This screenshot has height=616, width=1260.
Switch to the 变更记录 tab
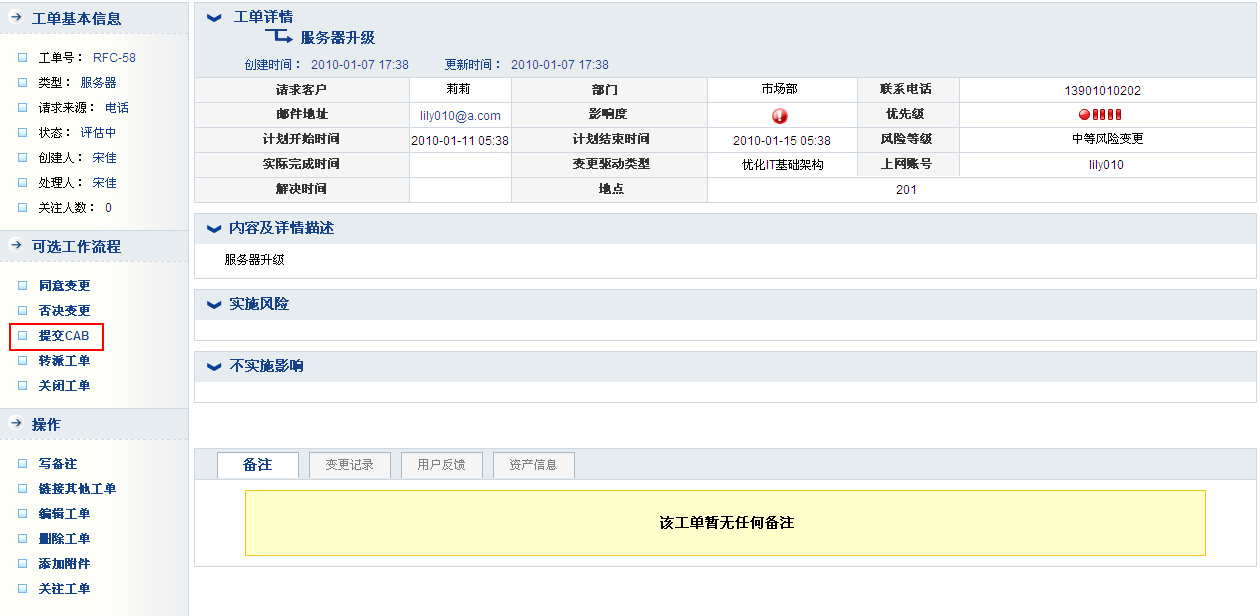(342, 465)
